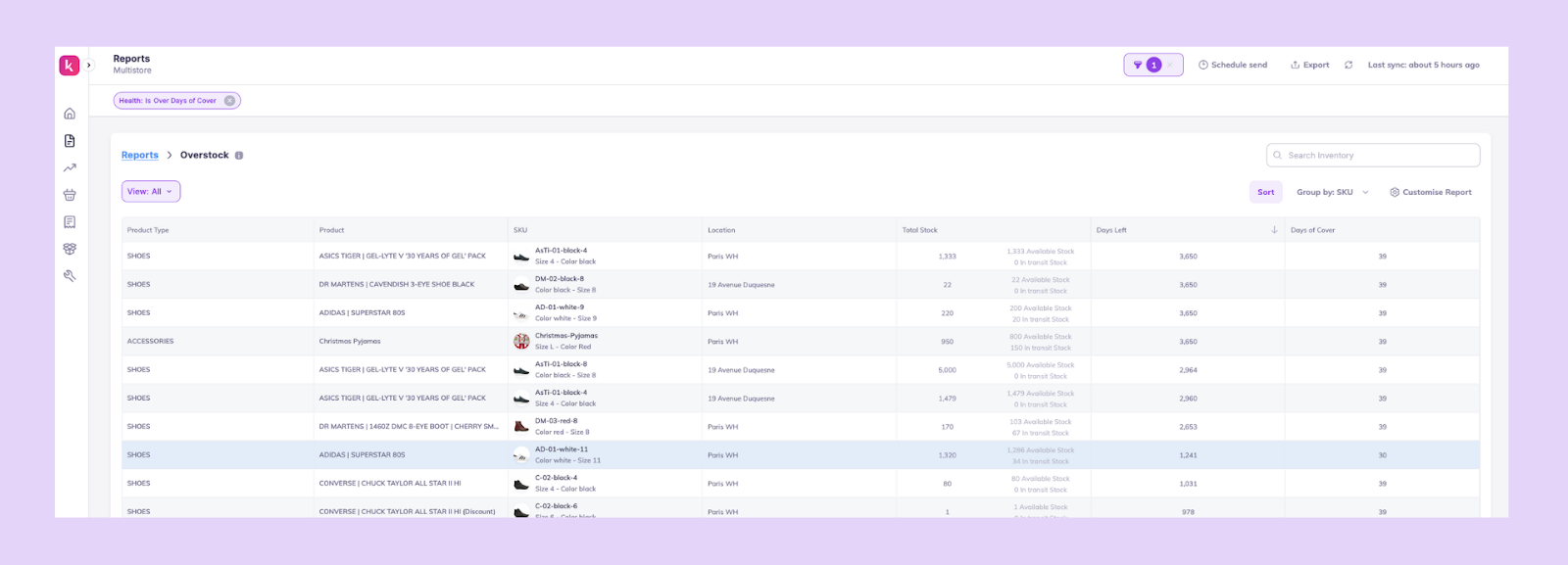Viewport: 1568px width, 565px height.
Task: Select the Christmas Pyjamas product name
Action: [x=350, y=342]
